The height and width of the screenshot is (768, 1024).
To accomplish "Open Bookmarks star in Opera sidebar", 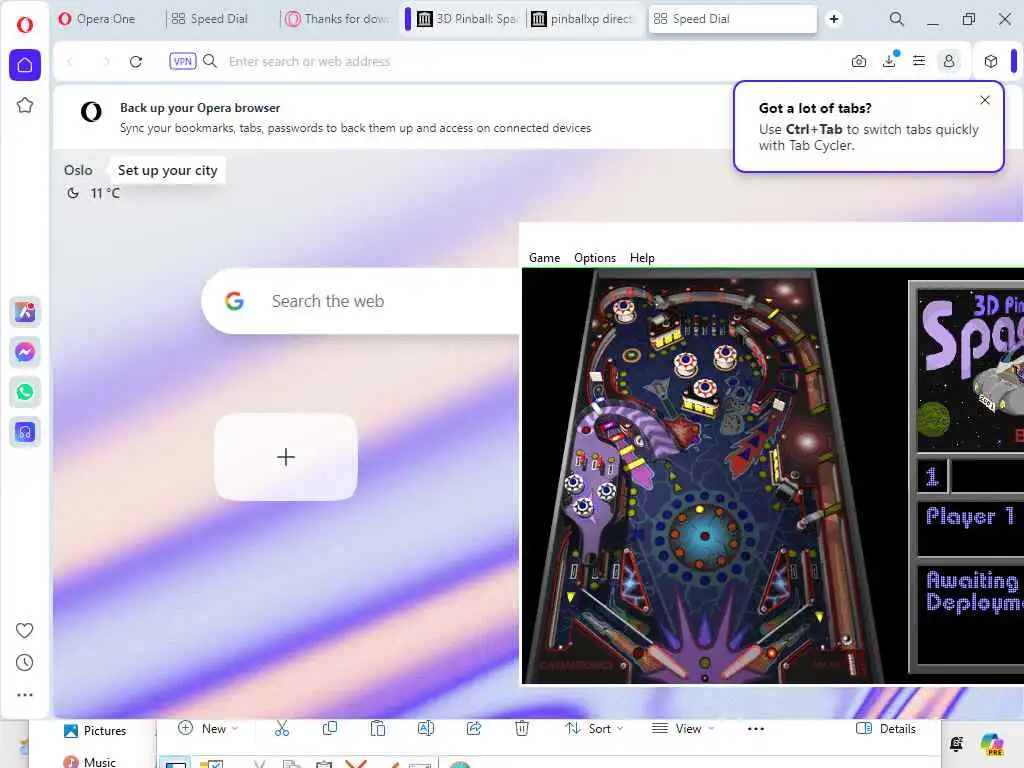I will 25,105.
